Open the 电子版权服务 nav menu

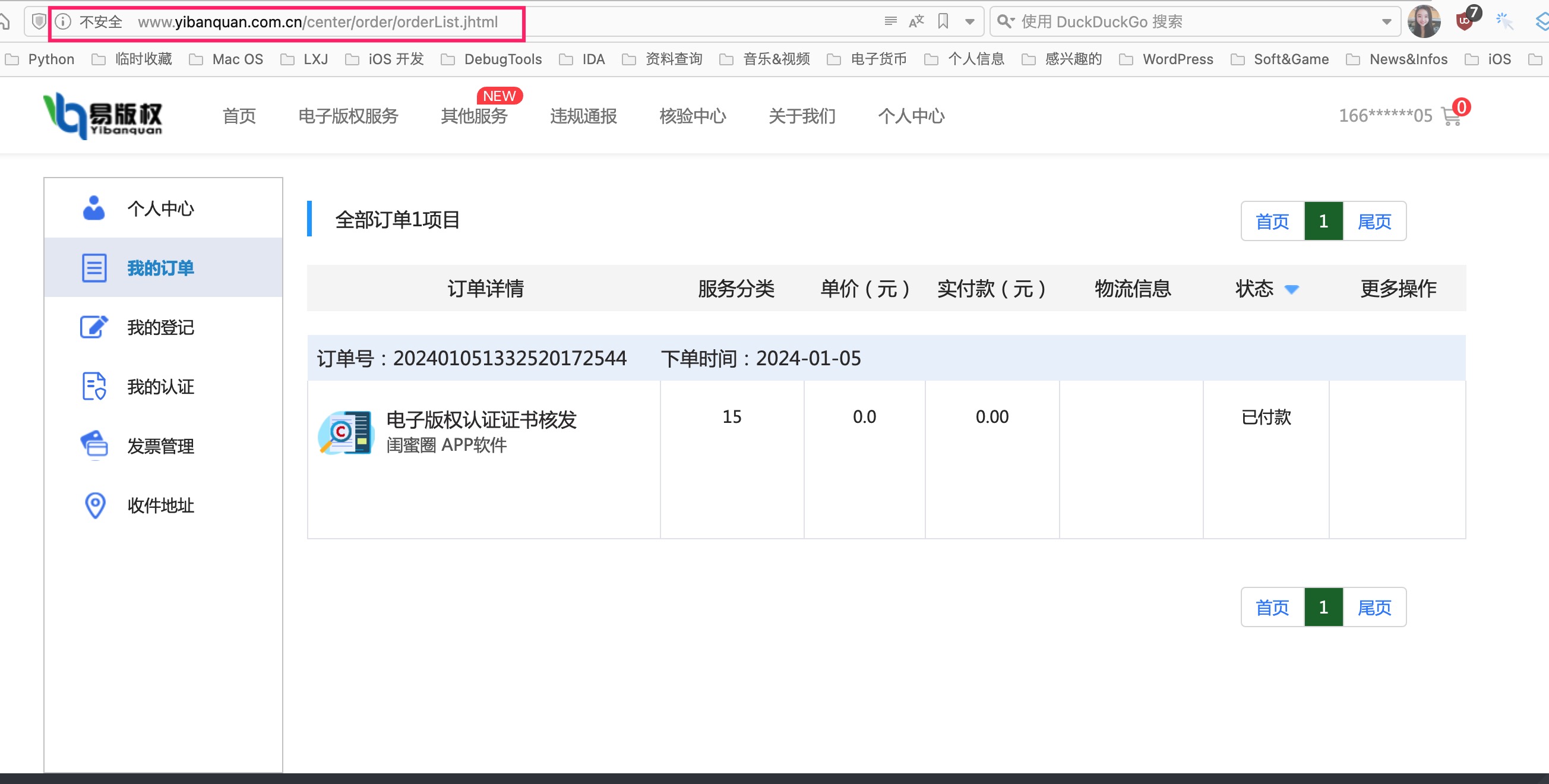(348, 116)
